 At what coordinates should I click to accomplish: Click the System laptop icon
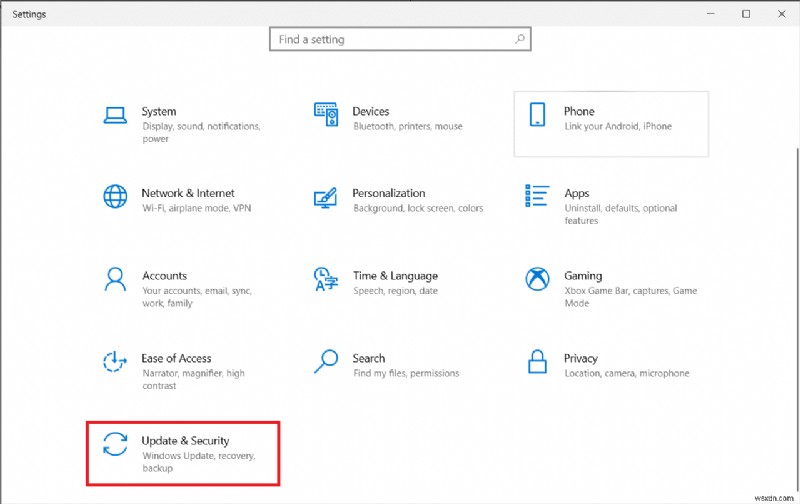pyautogui.click(x=115, y=115)
